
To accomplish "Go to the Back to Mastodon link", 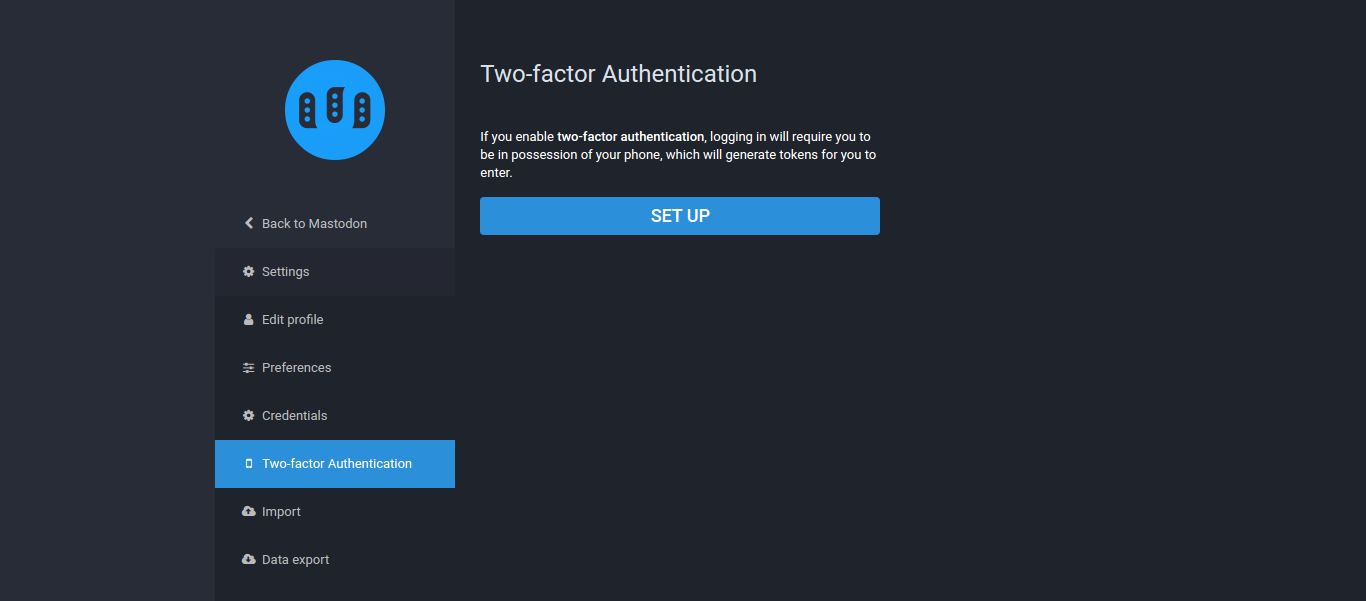I will tap(335, 224).
